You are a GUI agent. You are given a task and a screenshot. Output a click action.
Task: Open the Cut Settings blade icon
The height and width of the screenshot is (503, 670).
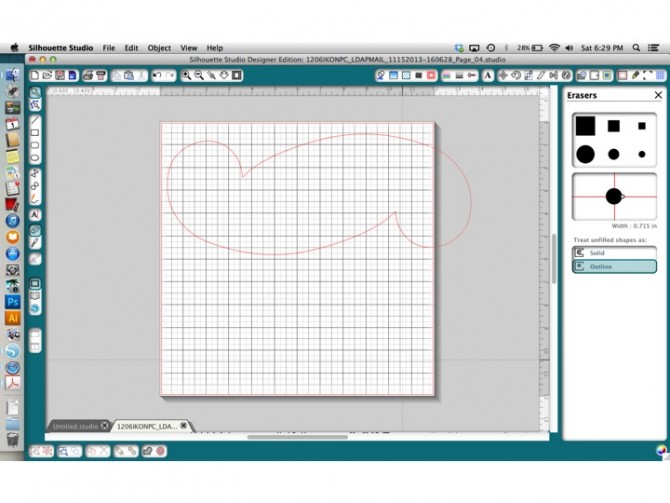click(635, 76)
